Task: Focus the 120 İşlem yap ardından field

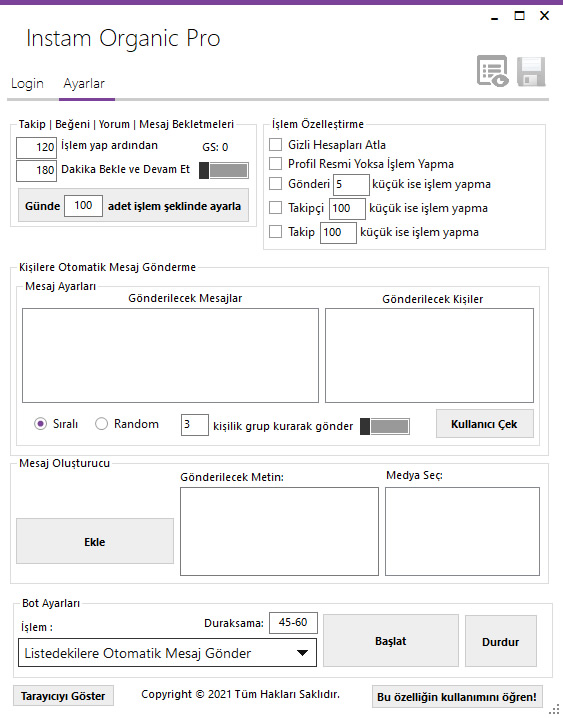Action: click(37, 147)
